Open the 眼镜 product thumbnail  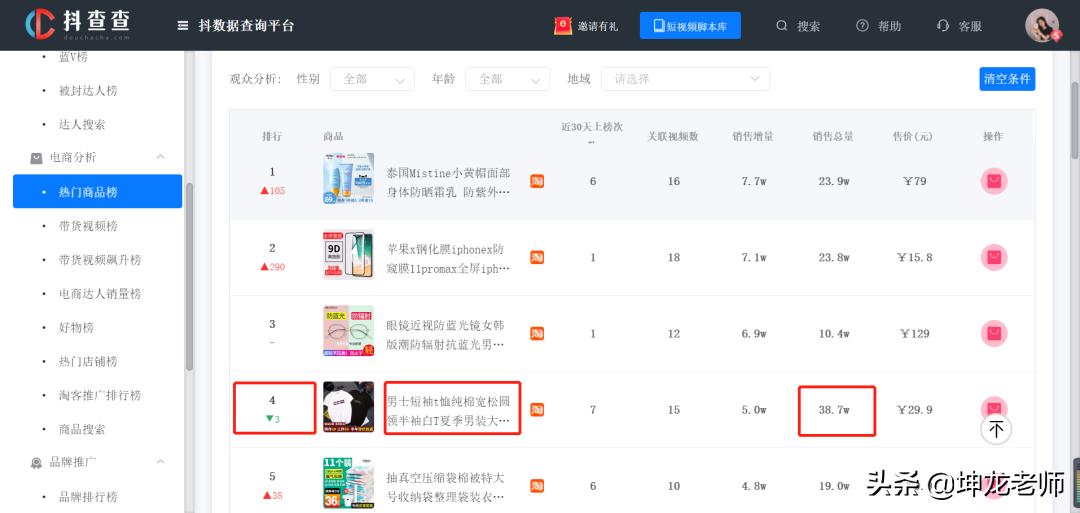pos(349,331)
